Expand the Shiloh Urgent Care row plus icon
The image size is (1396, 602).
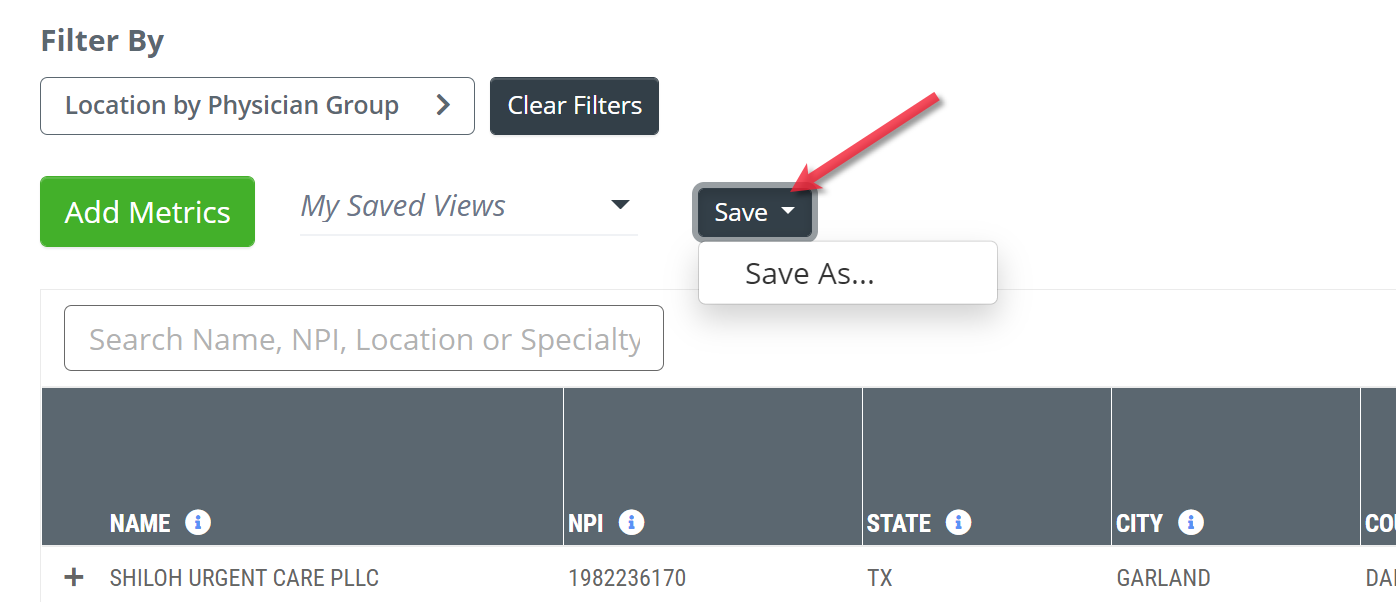point(73,578)
